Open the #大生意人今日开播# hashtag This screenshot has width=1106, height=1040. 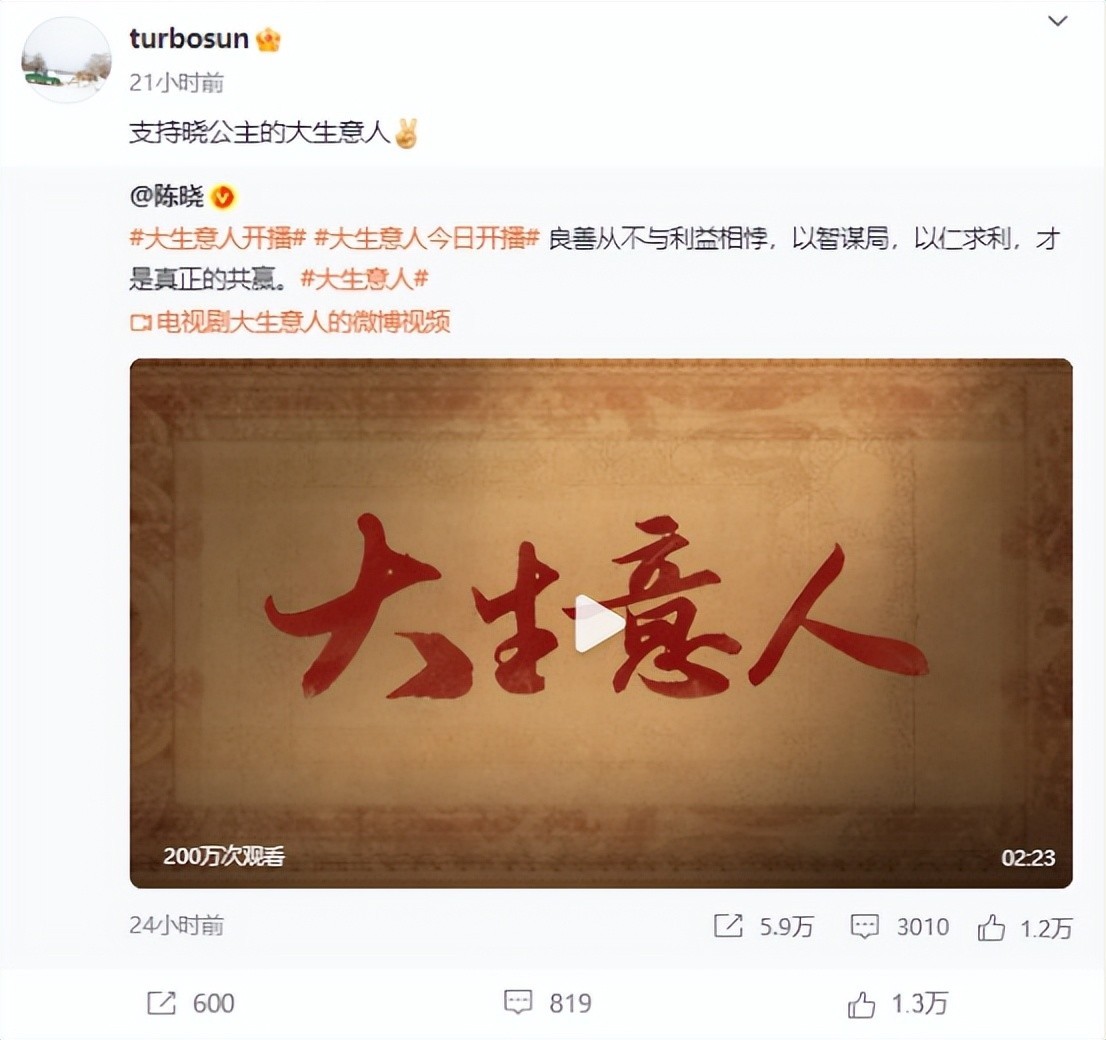coord(427,238)
